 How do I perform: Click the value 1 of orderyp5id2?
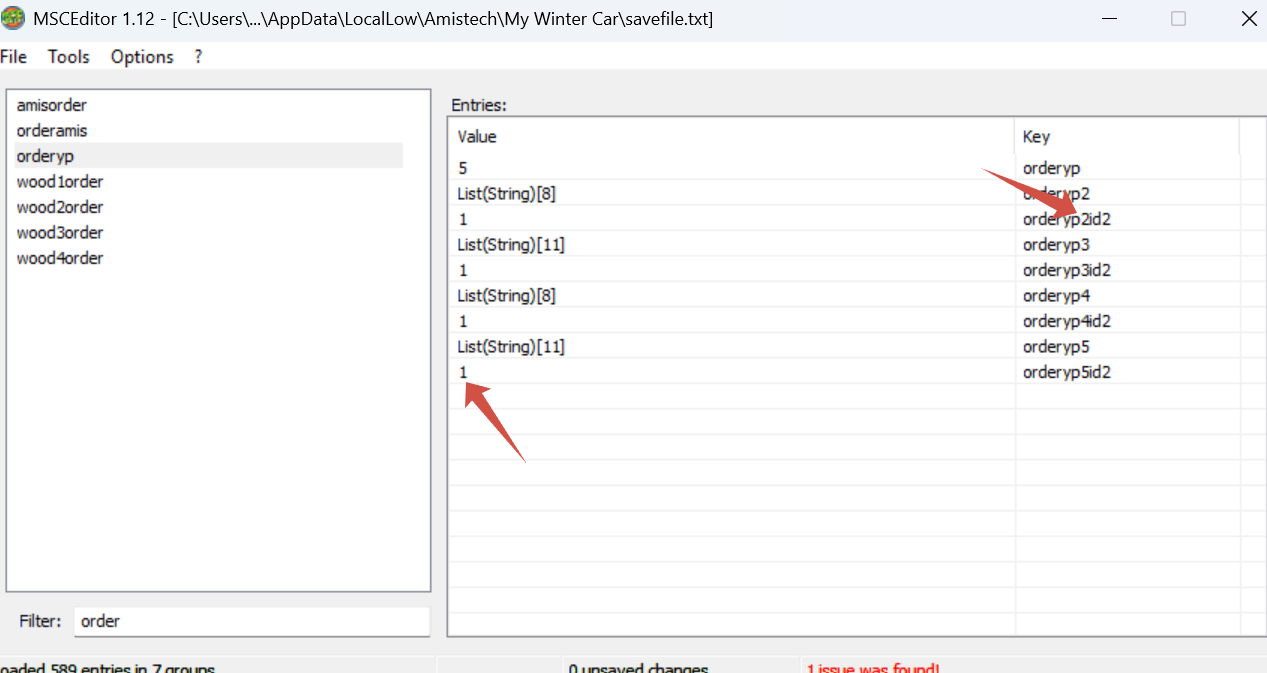(463, 372)
